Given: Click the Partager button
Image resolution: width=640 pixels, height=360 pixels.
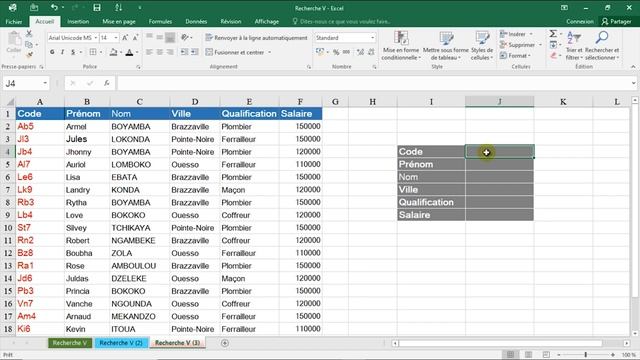Looking at the screenshot, I should (616, 21).
